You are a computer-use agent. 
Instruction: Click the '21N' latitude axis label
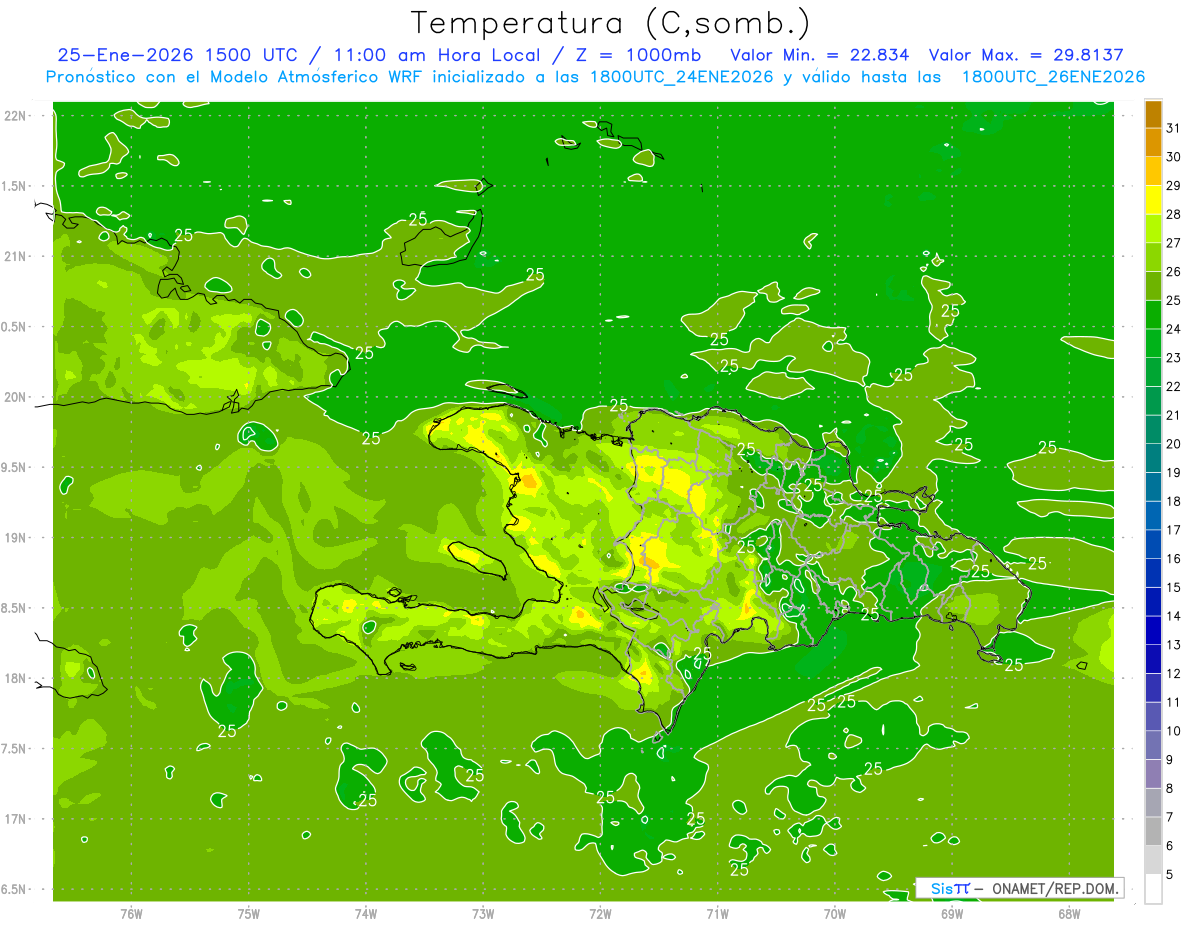tap(16, 257)
